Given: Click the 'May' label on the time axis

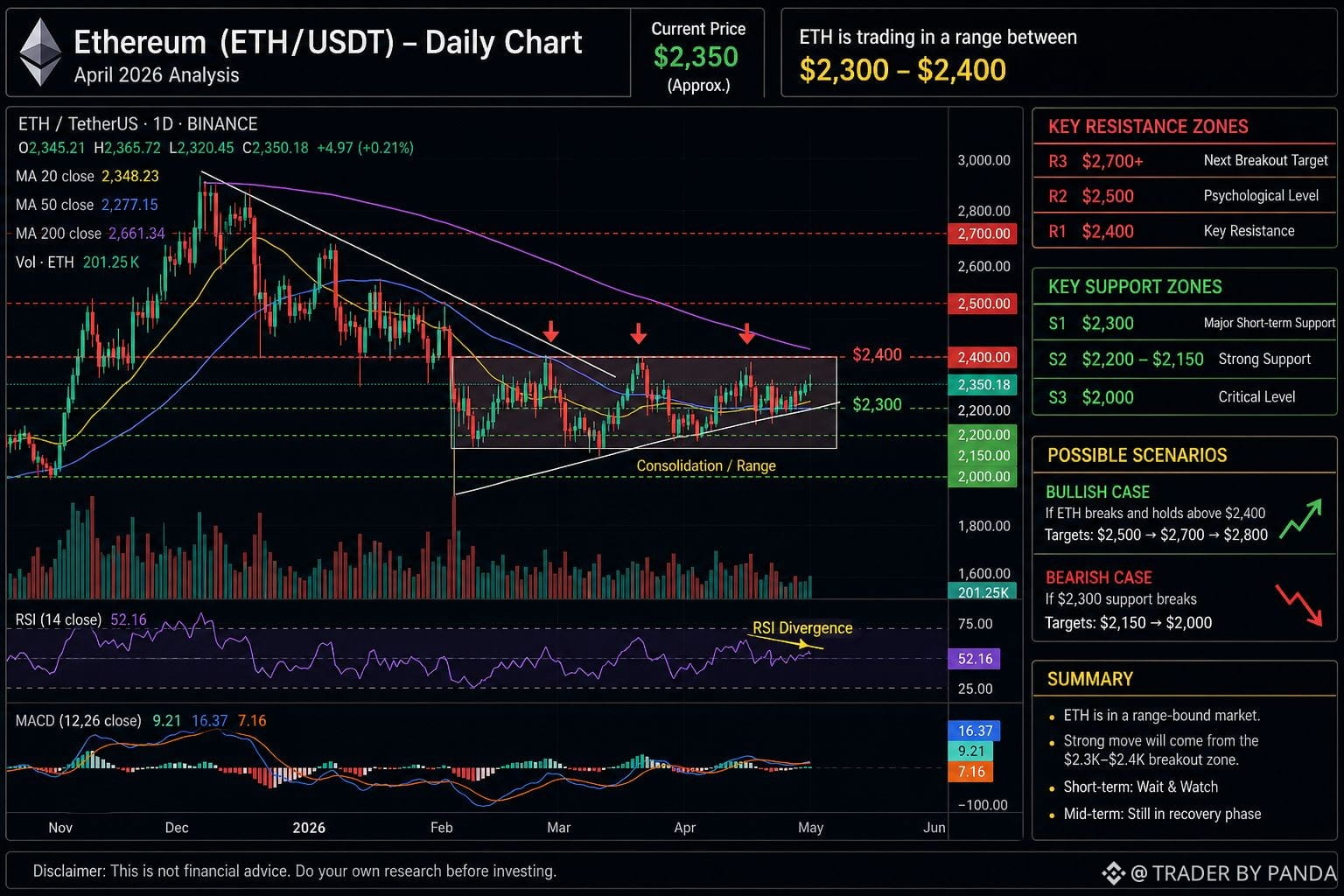Looking at the screenshot, I should (x=811, y=828).
